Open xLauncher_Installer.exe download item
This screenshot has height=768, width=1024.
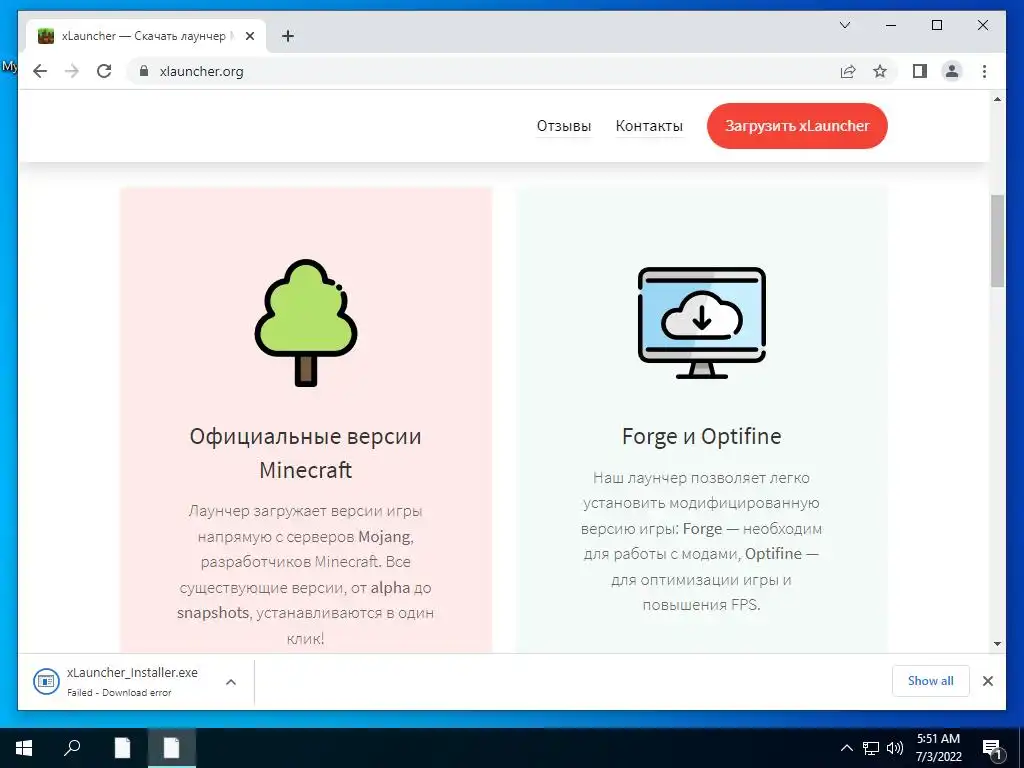point(119,681)
